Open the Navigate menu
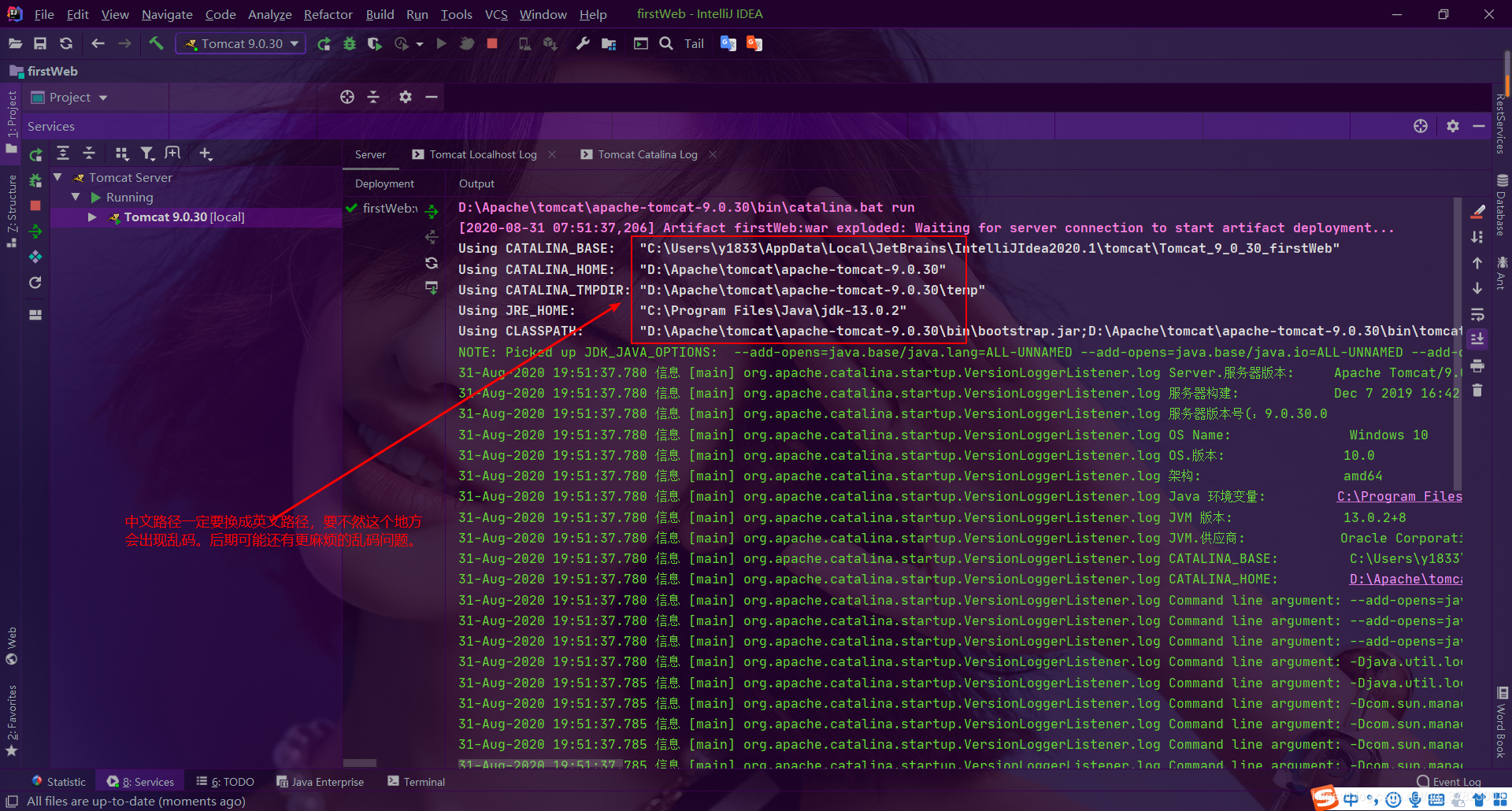Screen dimensions: 1512x811 pyautogui.click(x=167, y=14)
